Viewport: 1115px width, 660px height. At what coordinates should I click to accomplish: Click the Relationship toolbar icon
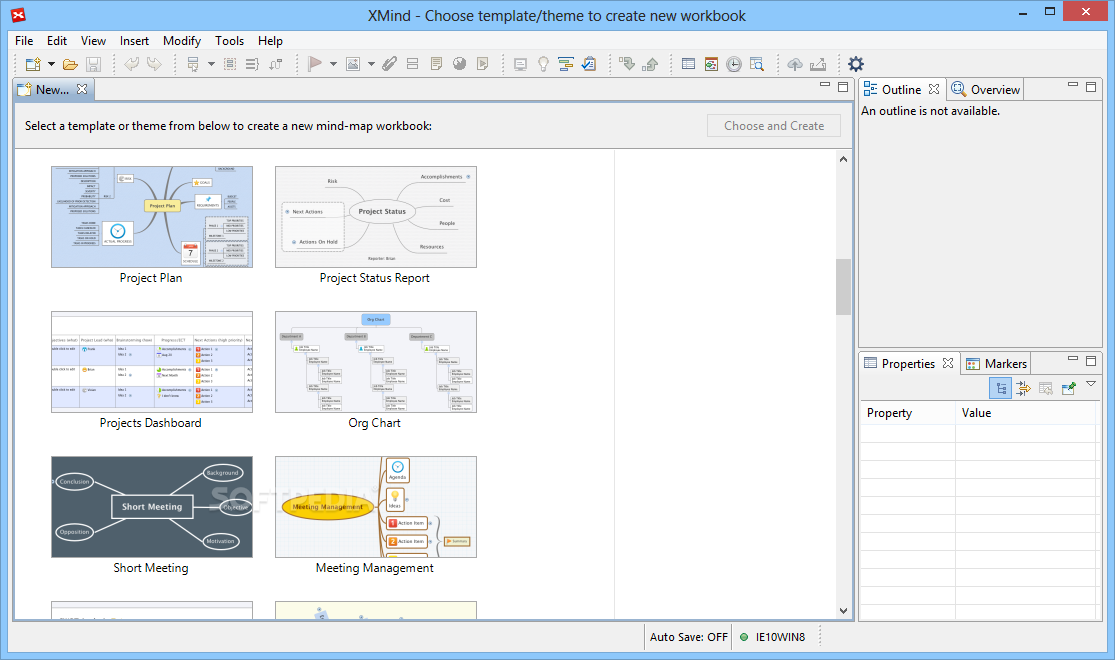[x=276, y=64]
